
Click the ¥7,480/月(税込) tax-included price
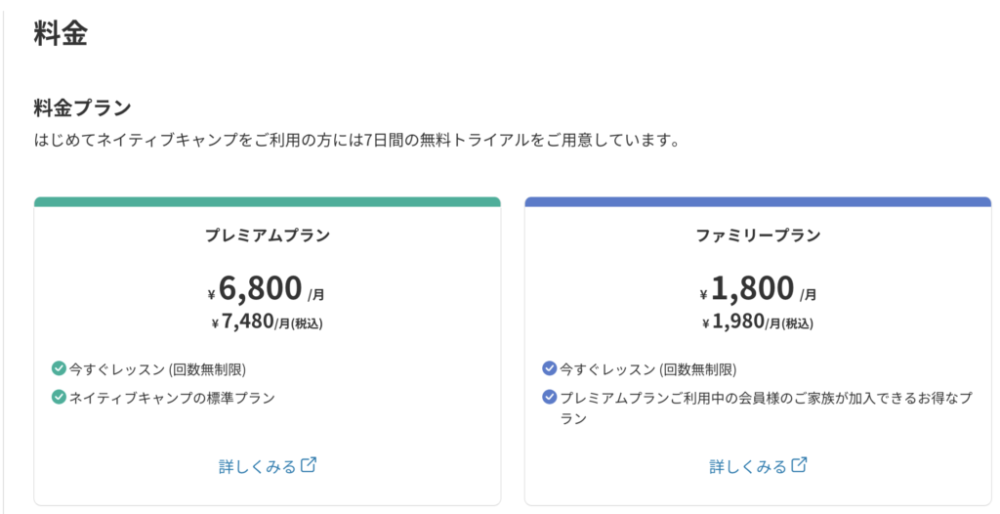(267, 322)
